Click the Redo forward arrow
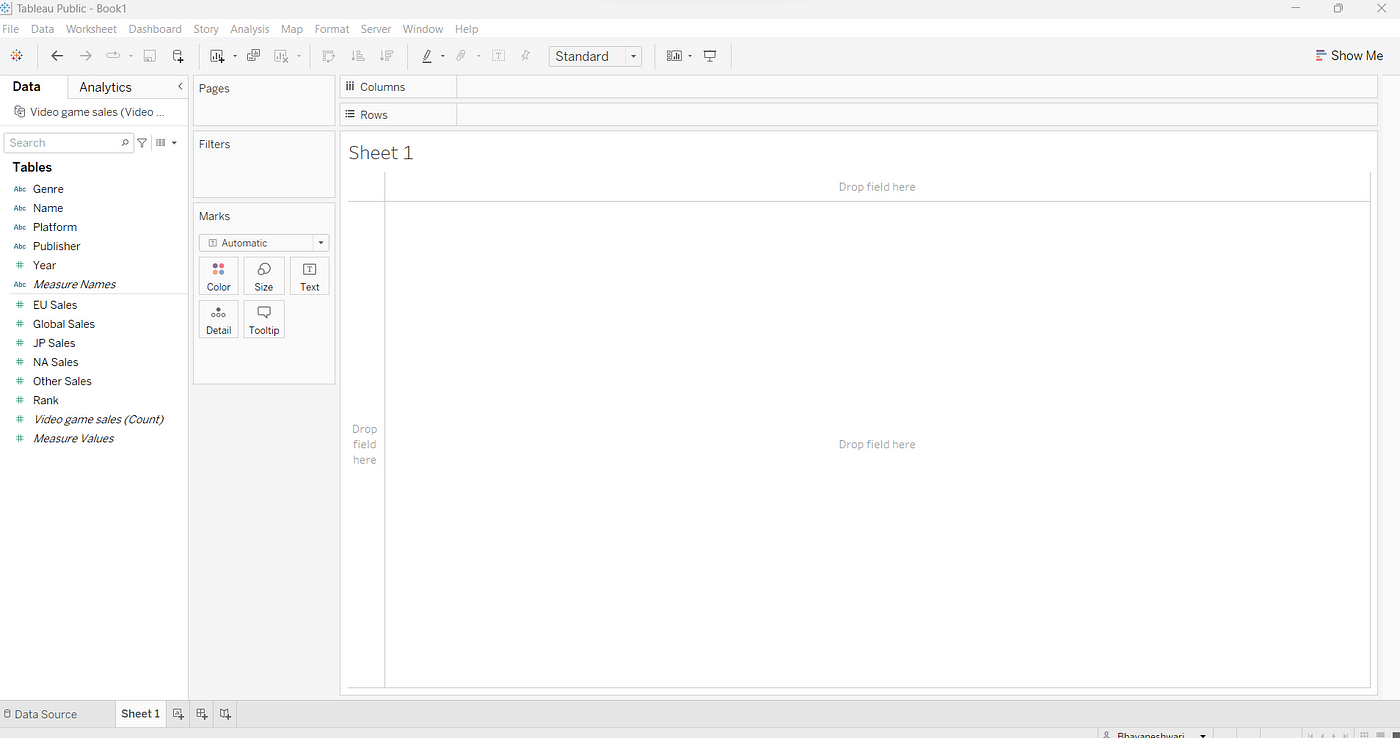This screenshot has height=738, width=1400. click(85, 56)
